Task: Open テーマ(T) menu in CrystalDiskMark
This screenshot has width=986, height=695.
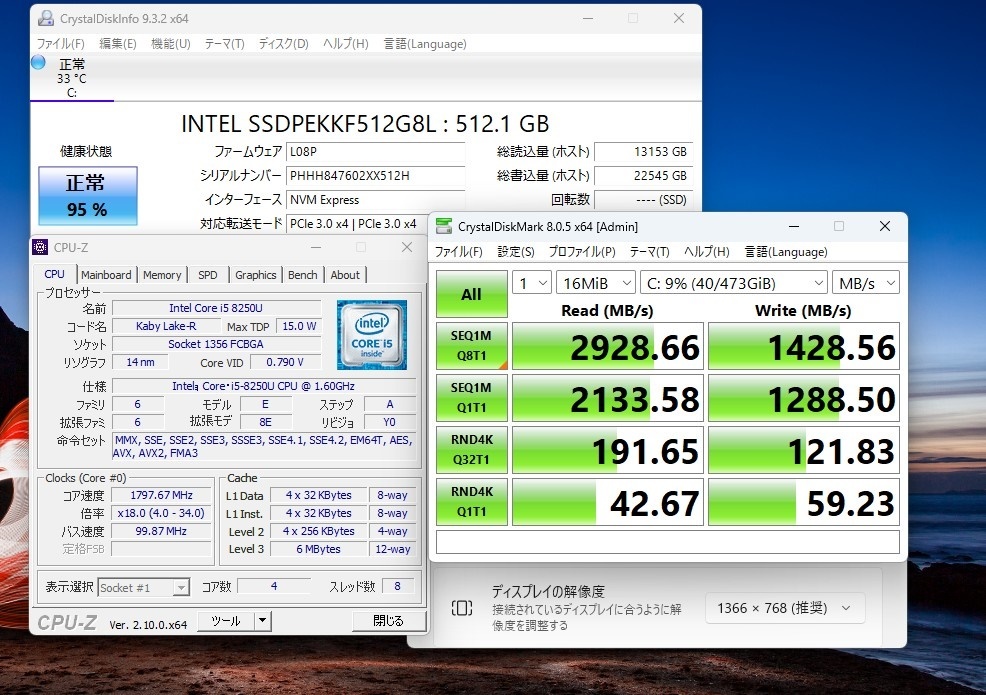Action: (650, 252)
